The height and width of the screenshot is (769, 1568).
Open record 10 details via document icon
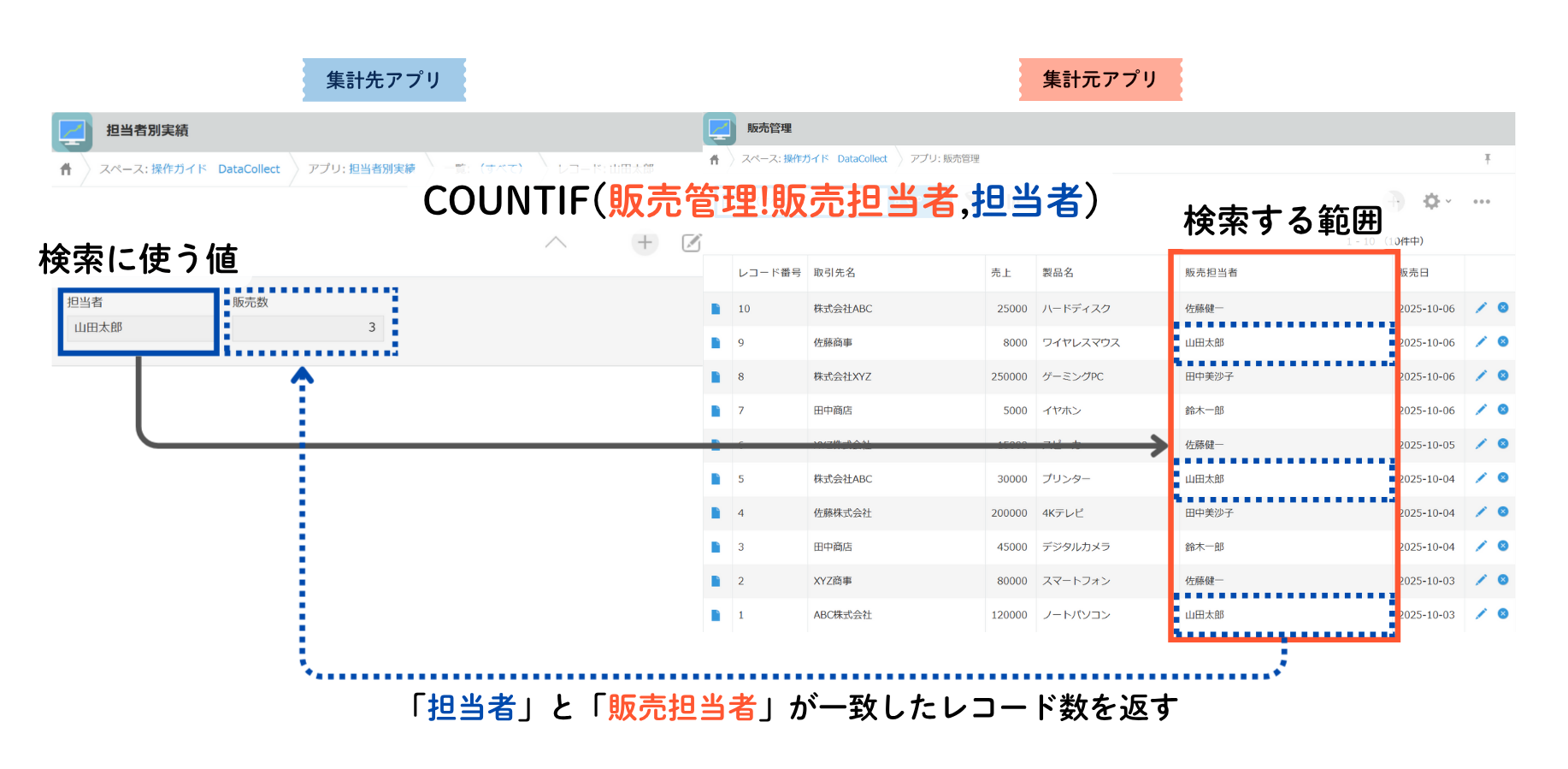[x=716, y=309]
